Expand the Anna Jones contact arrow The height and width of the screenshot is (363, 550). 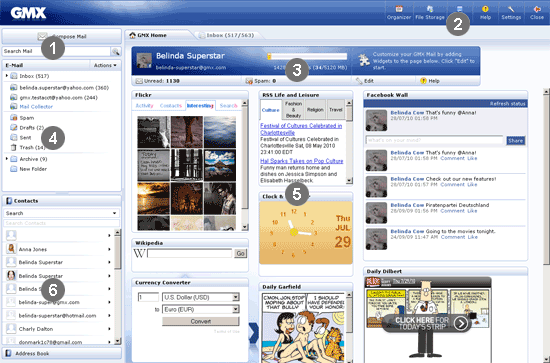[109, 249]
